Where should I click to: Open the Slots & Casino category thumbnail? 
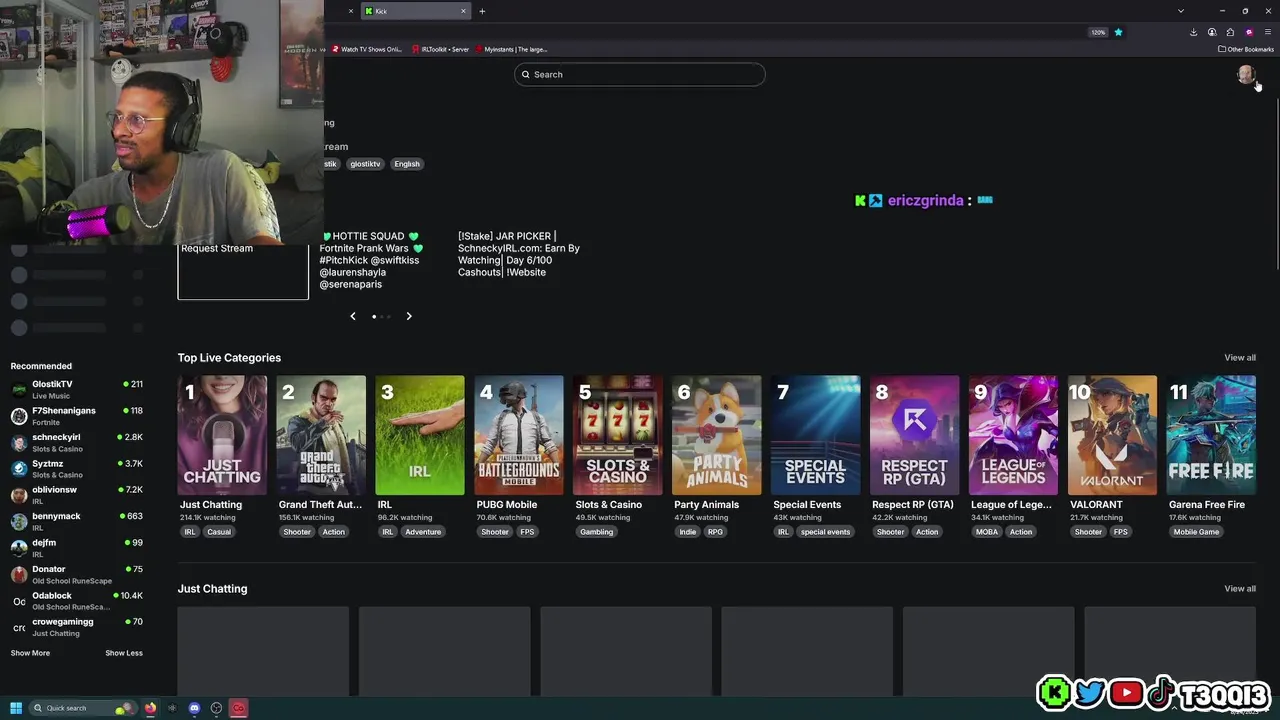pyautogui.click(x=618, y=435)
